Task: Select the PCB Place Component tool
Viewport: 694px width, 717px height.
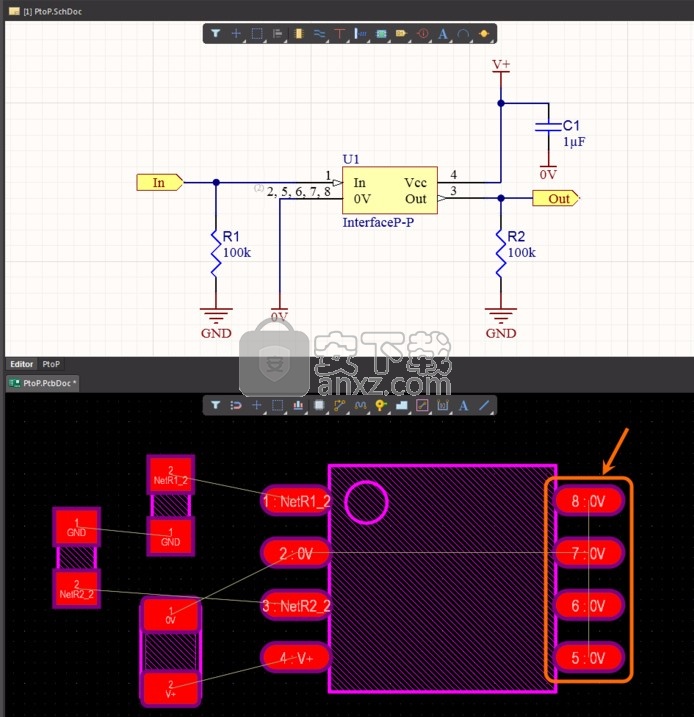Action: pos(319,405)
